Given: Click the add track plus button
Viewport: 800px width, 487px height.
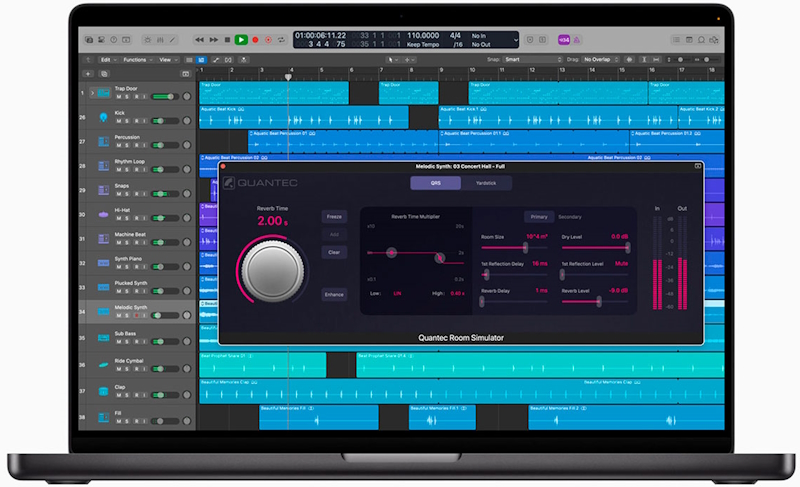Looking at the screenshot, I should tap(88, 74).
